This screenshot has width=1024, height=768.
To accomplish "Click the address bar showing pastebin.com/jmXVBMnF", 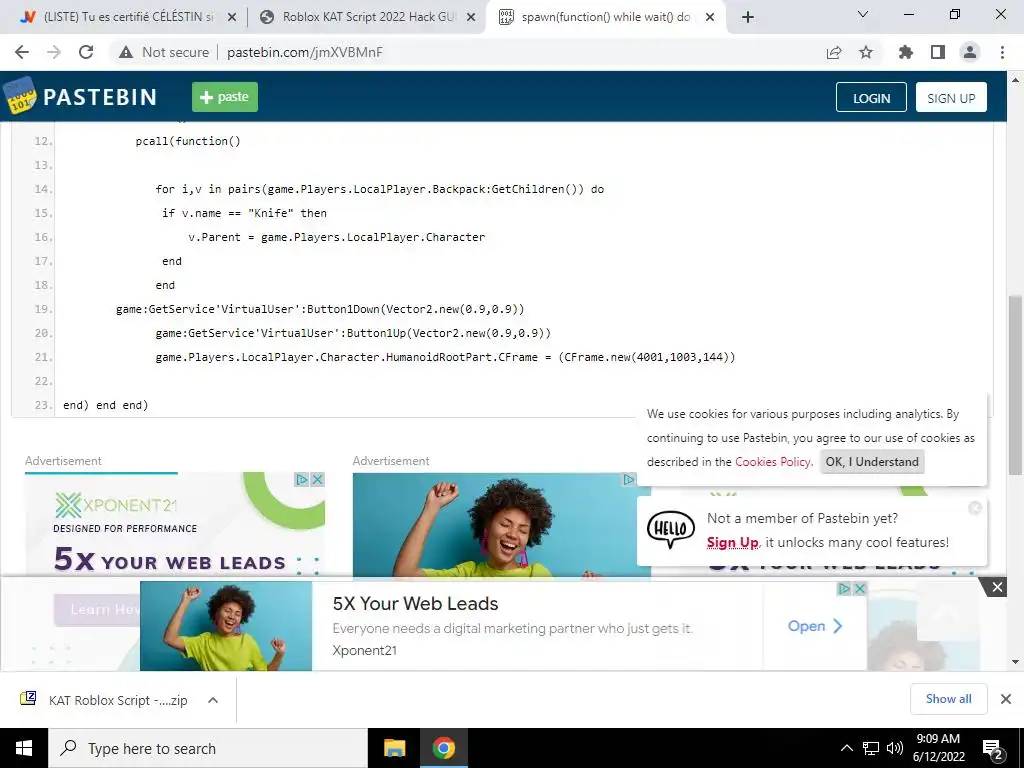I will 304,52.
